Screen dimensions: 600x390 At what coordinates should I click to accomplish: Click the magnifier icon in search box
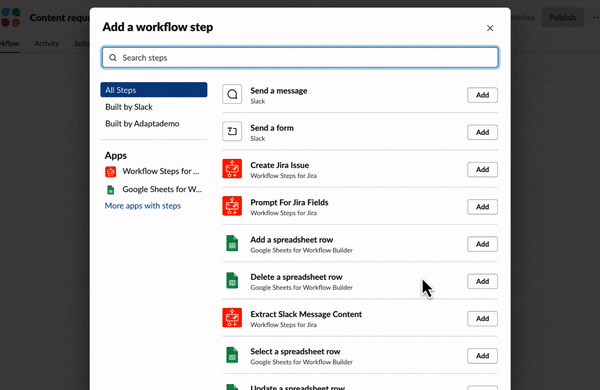click(x=112, y=58)
